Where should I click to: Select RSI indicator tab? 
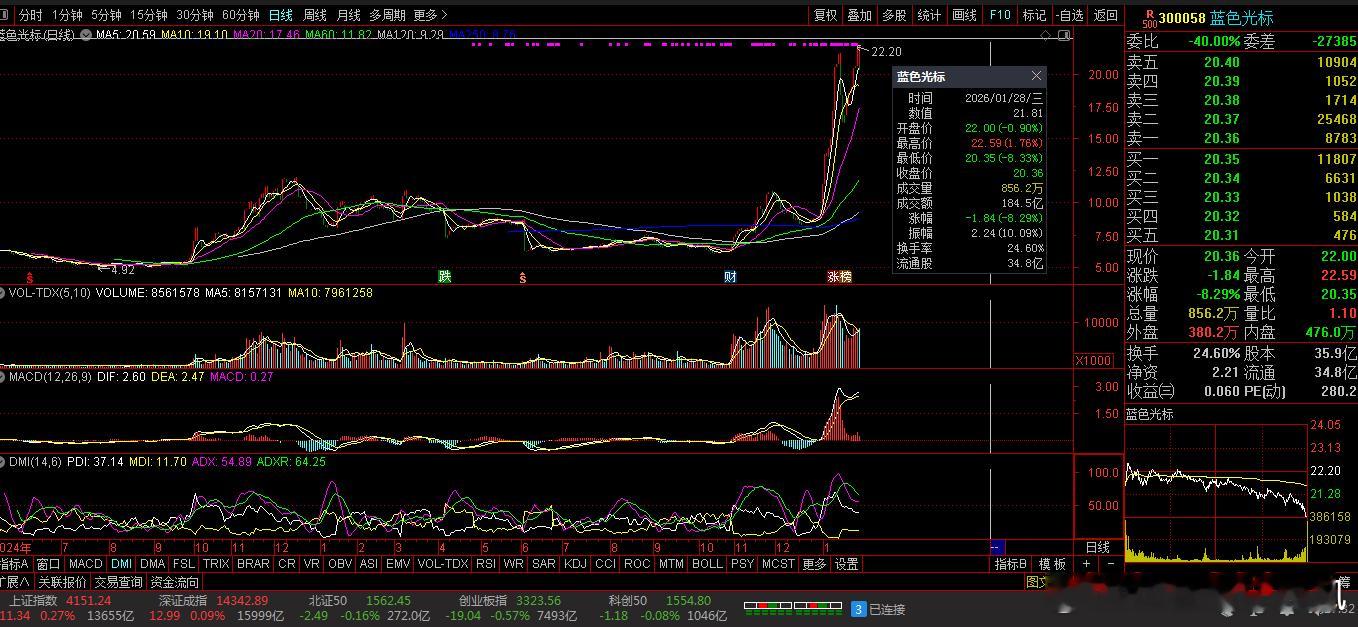486,564
